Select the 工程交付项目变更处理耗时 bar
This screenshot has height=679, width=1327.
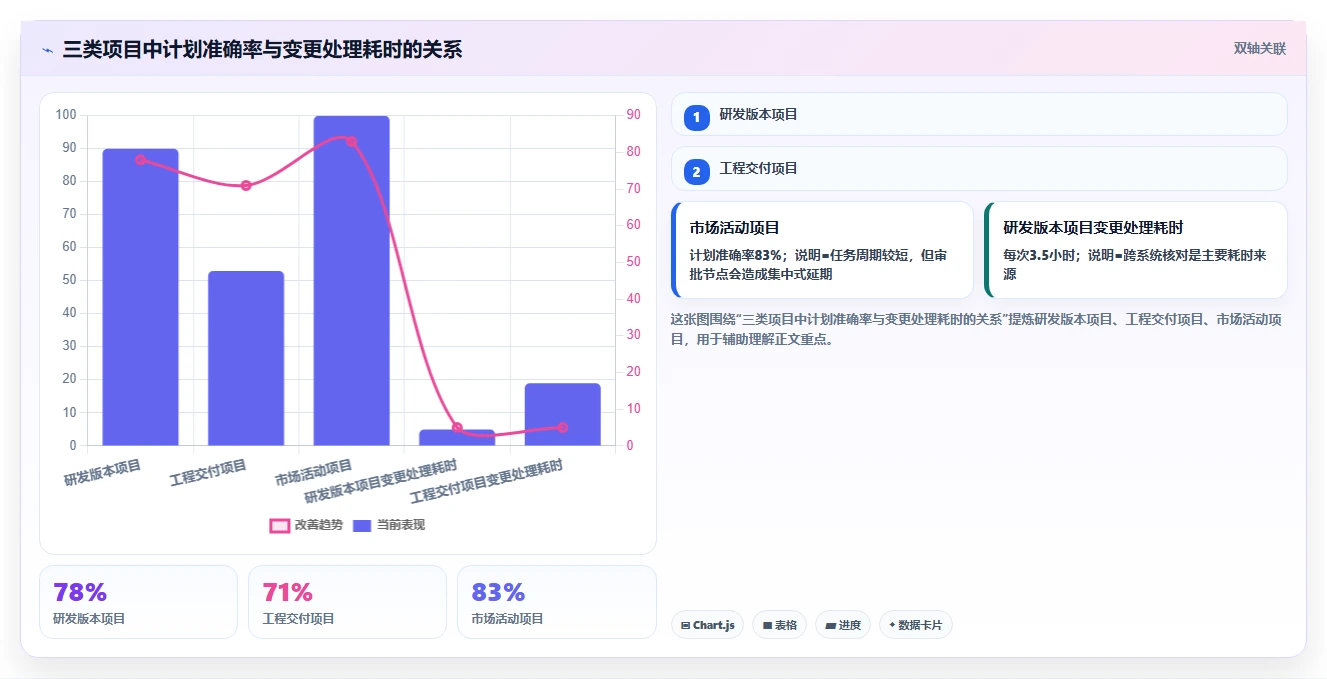click(x=562, y=414)
